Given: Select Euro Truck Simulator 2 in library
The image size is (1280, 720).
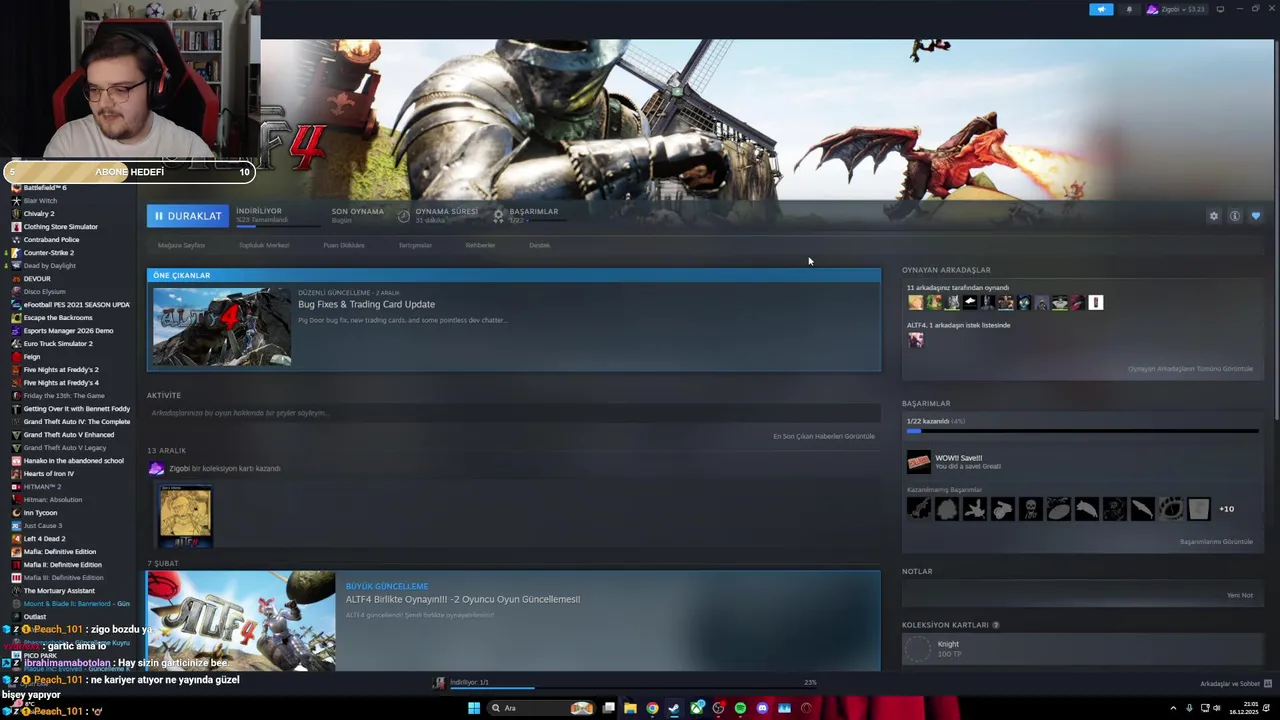Looking at the screenshot, I should click(58, 343).
